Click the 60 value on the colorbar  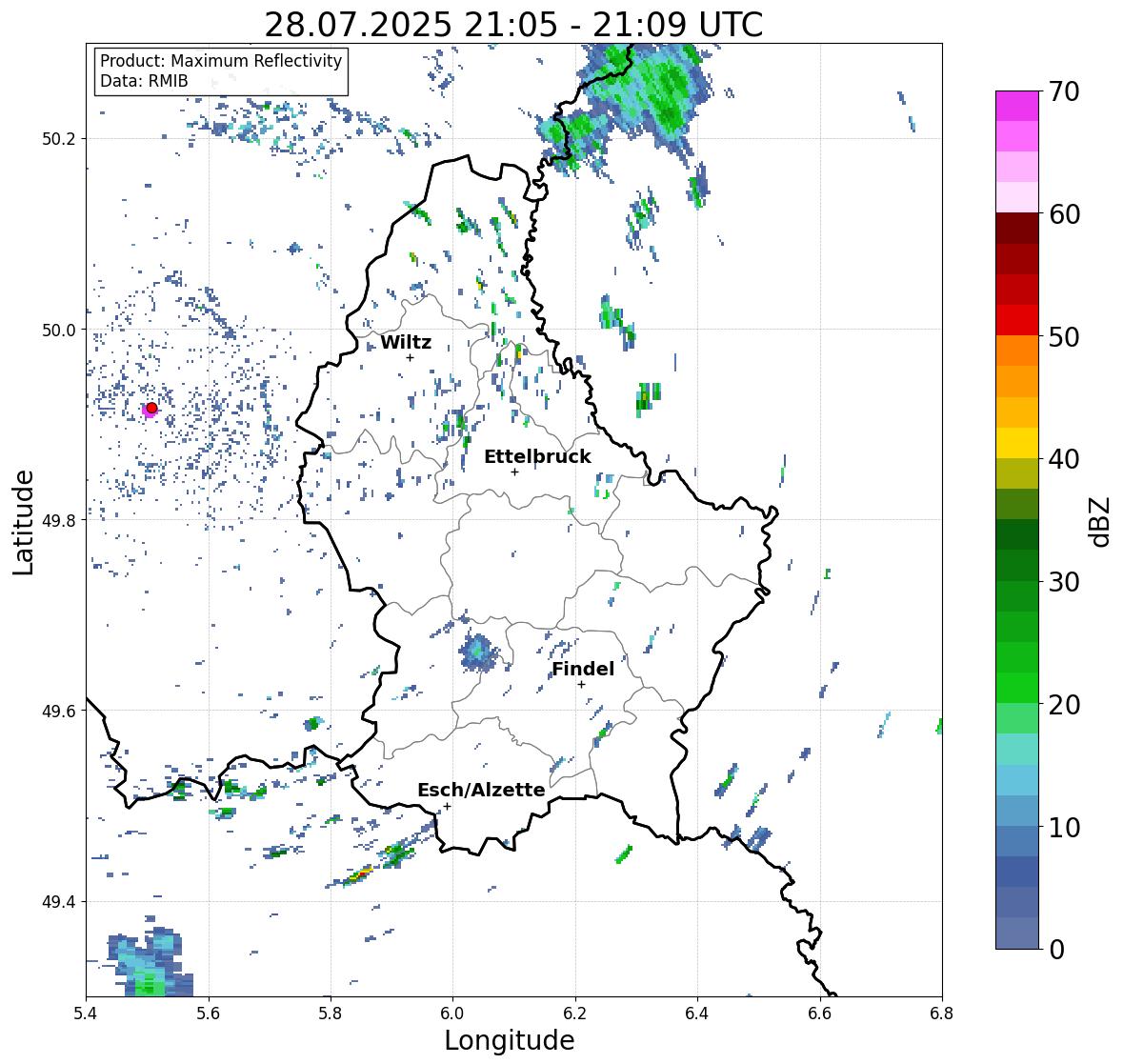1064,214
